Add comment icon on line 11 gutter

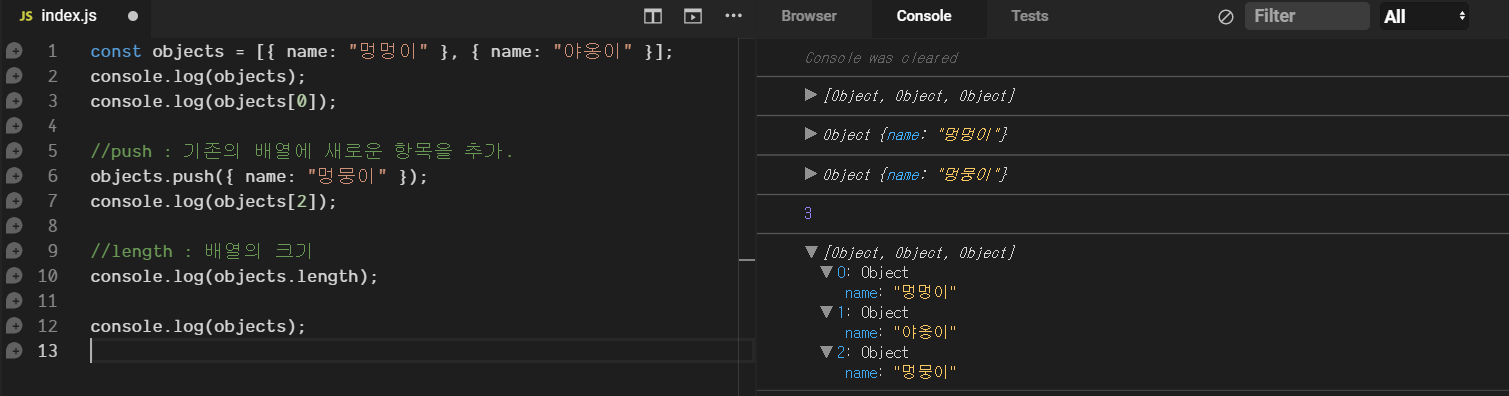click(x=14, y=301)
